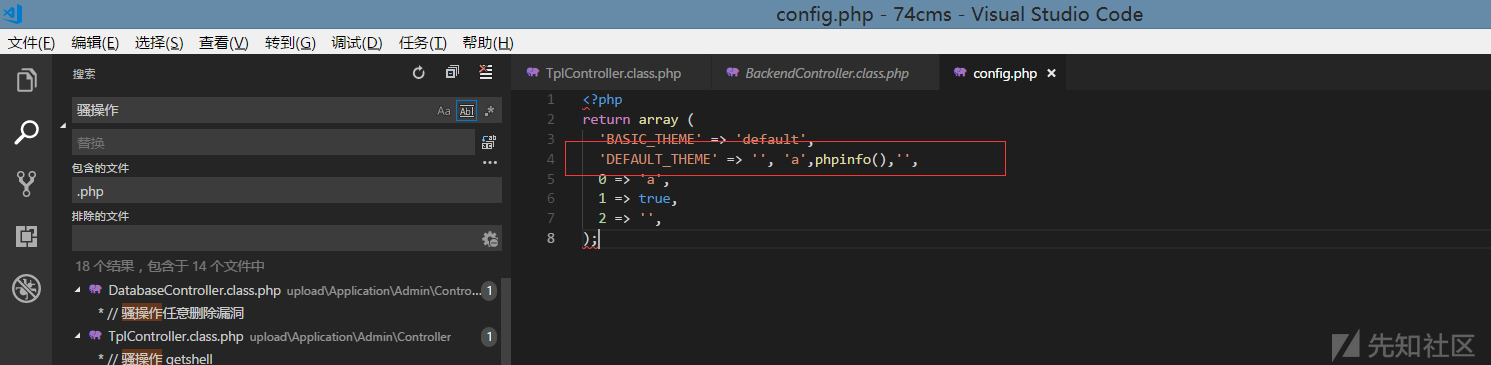Image resolution: width=1491 pixels, height=365 pixels.
Task: Open the 调试(D) menu
Action: 357,43
